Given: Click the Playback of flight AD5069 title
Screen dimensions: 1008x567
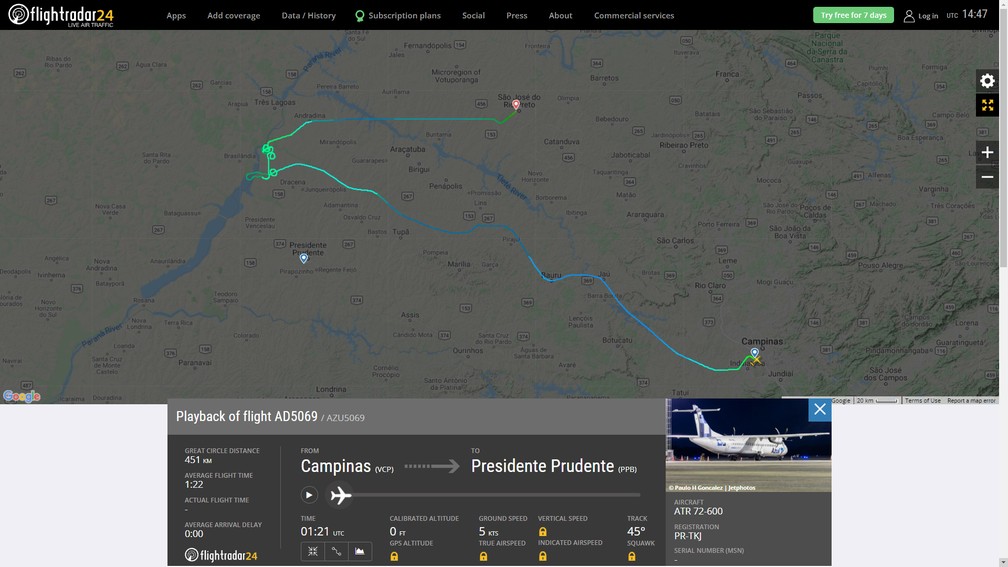Looking at the screenshot, I should (x=247, y=417).
